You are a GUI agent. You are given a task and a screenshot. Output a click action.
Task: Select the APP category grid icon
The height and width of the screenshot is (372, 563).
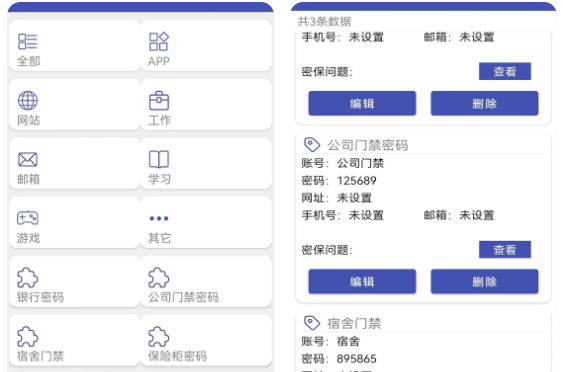click(159, 41)
